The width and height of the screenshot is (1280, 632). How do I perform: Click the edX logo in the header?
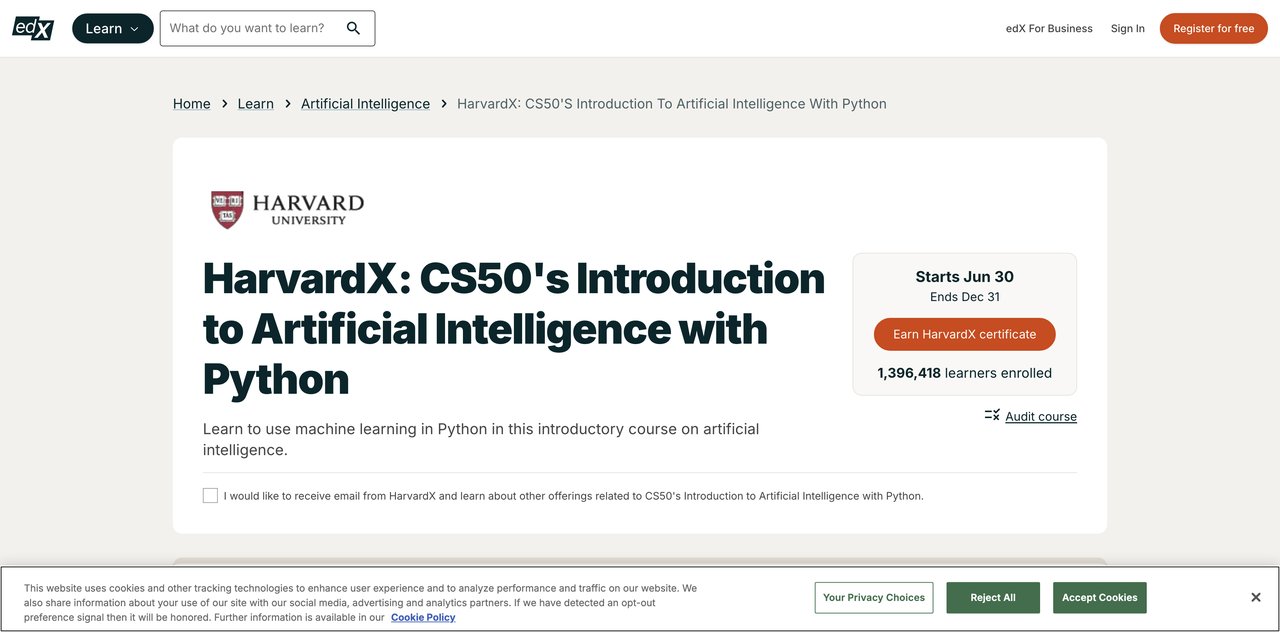point(32,28)
